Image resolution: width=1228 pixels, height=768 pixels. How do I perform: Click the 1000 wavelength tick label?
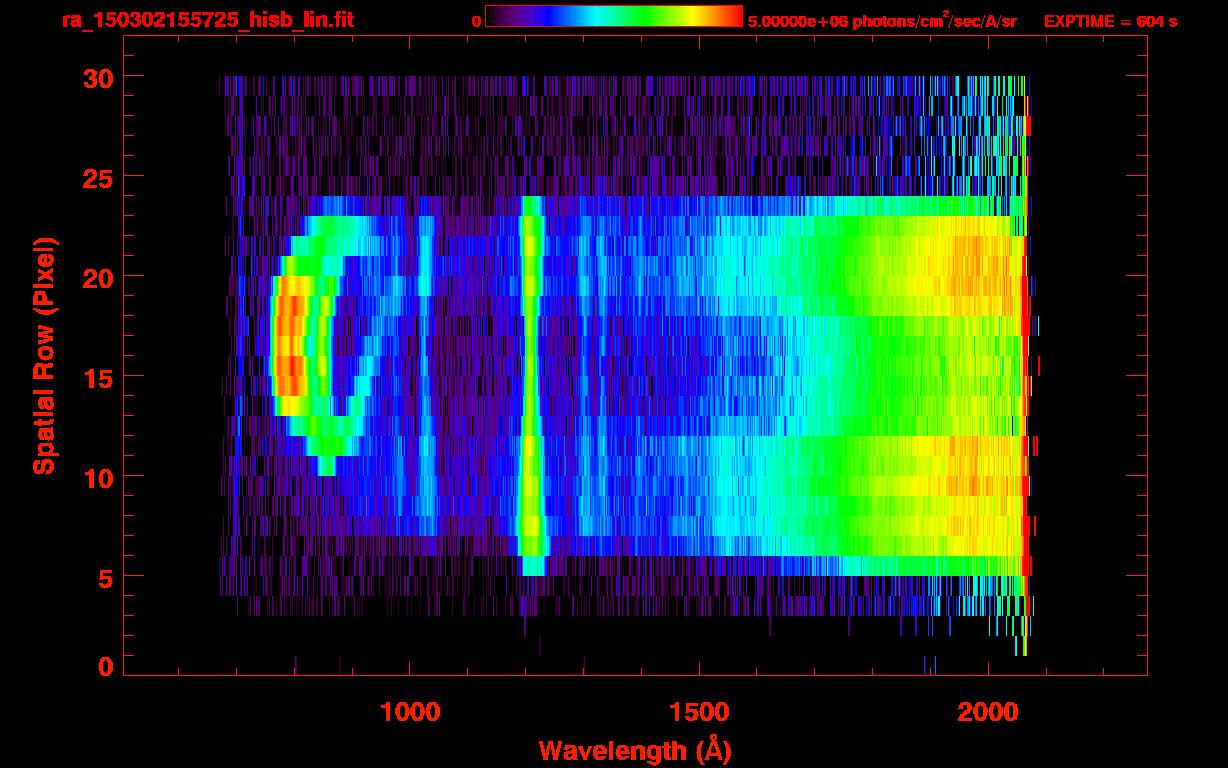pyautogui.click(x=409, y=712)
